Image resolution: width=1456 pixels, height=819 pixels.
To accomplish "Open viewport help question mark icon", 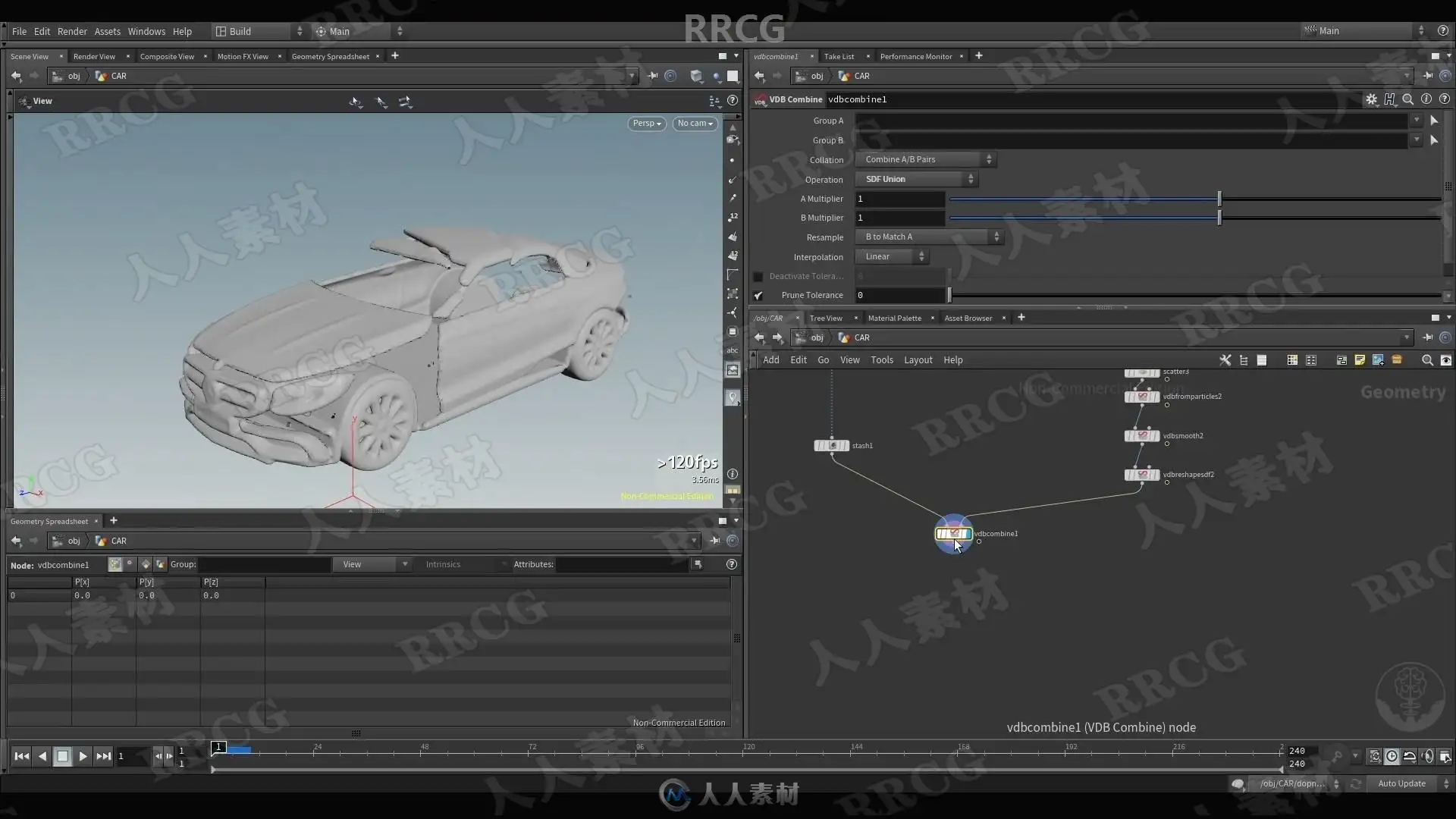I will pyautogui.click(x=732, y=101).
